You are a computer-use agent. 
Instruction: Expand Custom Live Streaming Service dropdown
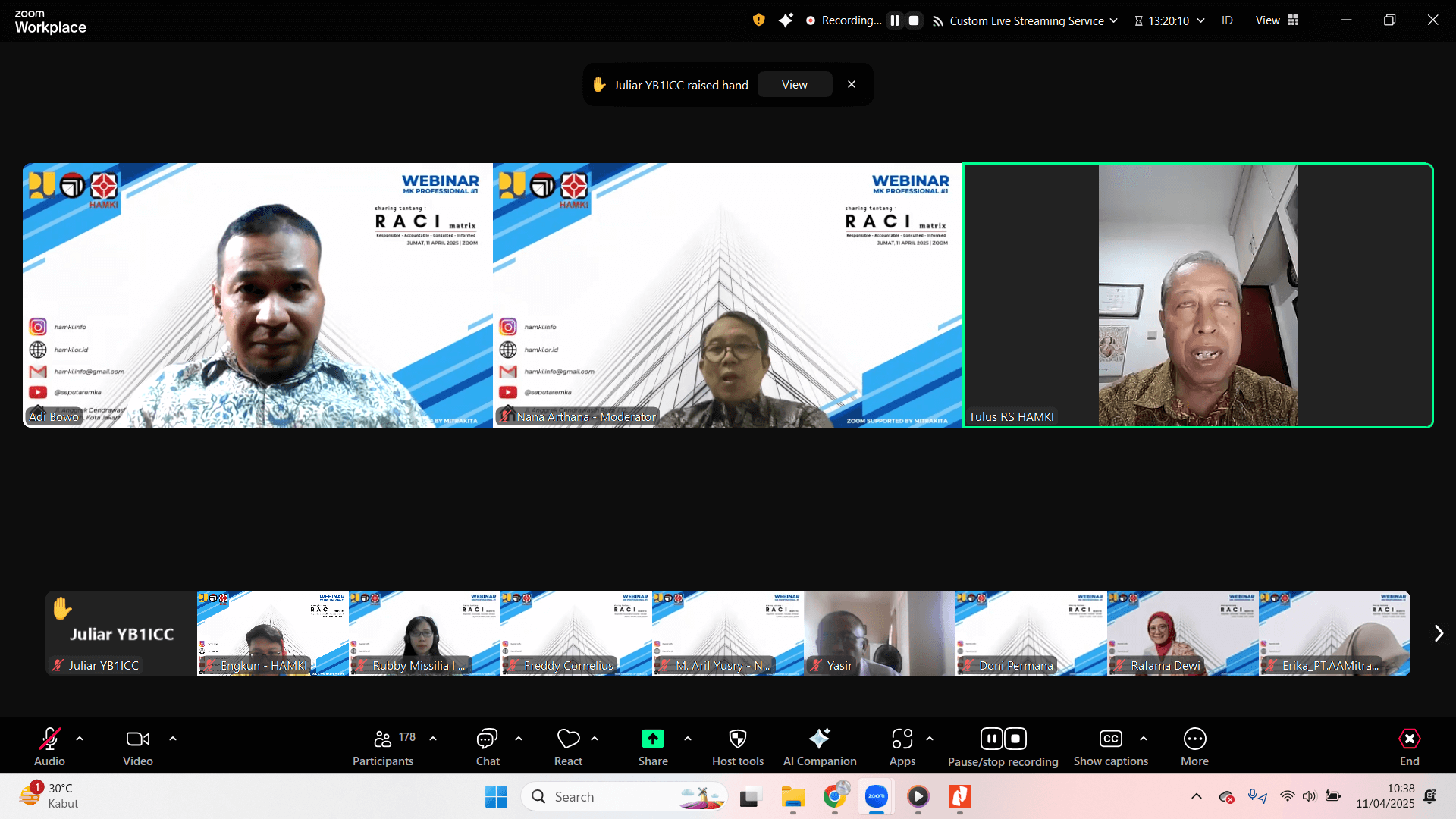pyautogui.click(x=1113, y=20)
